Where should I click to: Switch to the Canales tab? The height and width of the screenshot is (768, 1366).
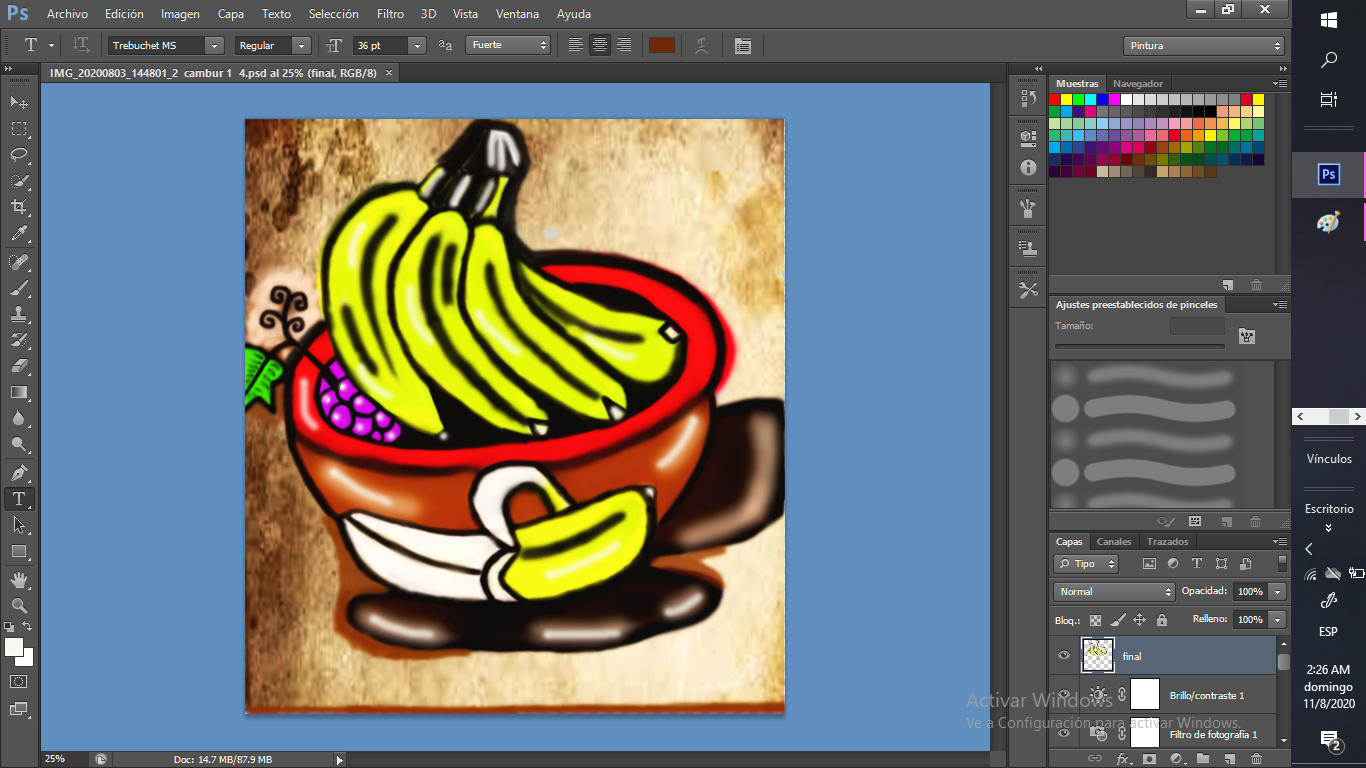1114,542
